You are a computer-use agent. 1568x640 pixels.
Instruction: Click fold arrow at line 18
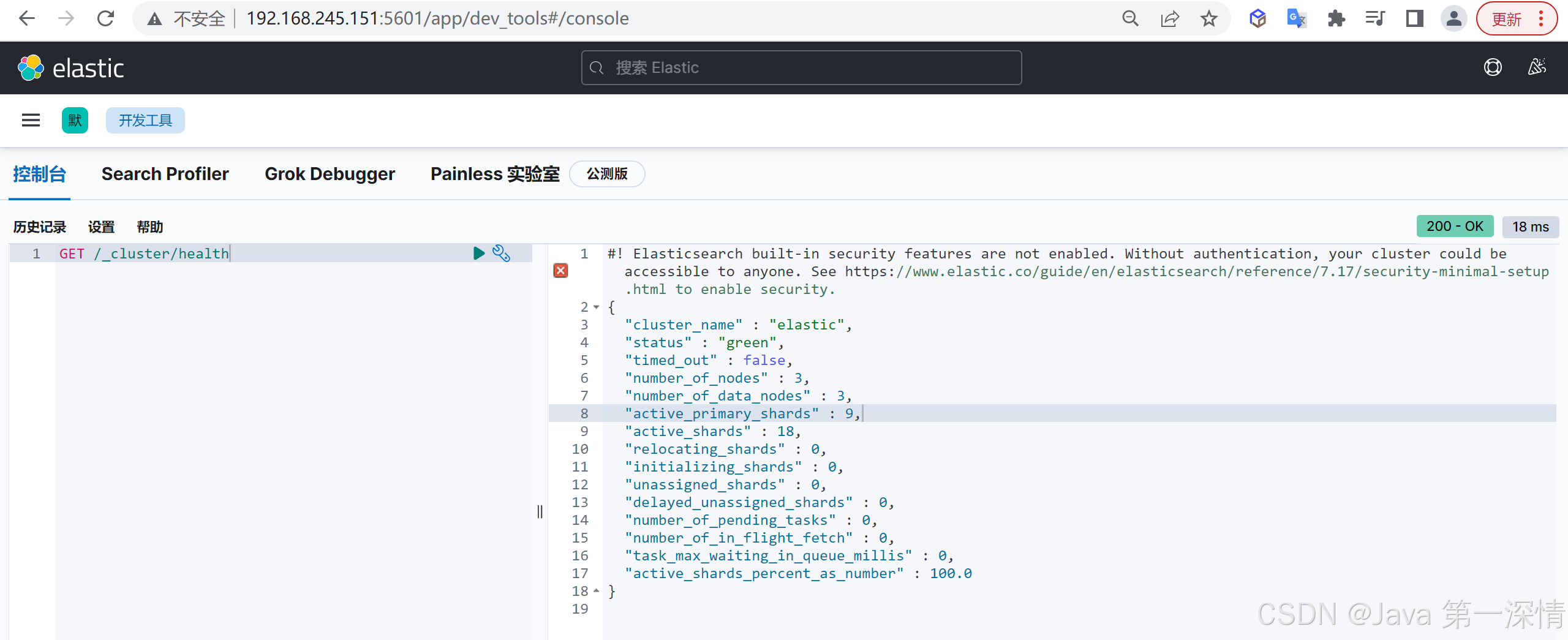pyautogui.click(x=596, y=591)
